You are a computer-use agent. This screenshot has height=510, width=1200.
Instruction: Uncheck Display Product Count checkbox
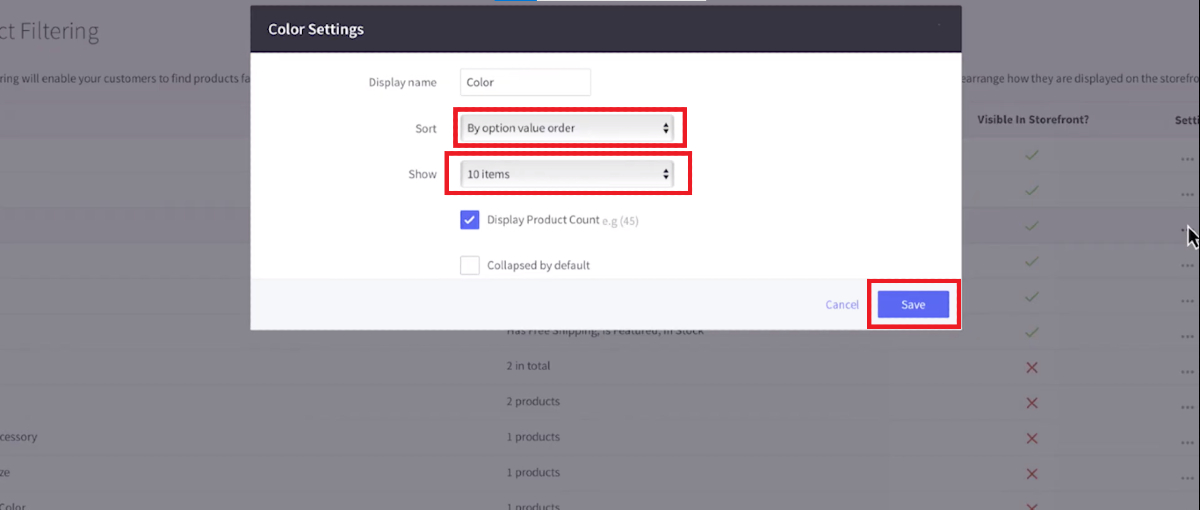click(470, 220)
